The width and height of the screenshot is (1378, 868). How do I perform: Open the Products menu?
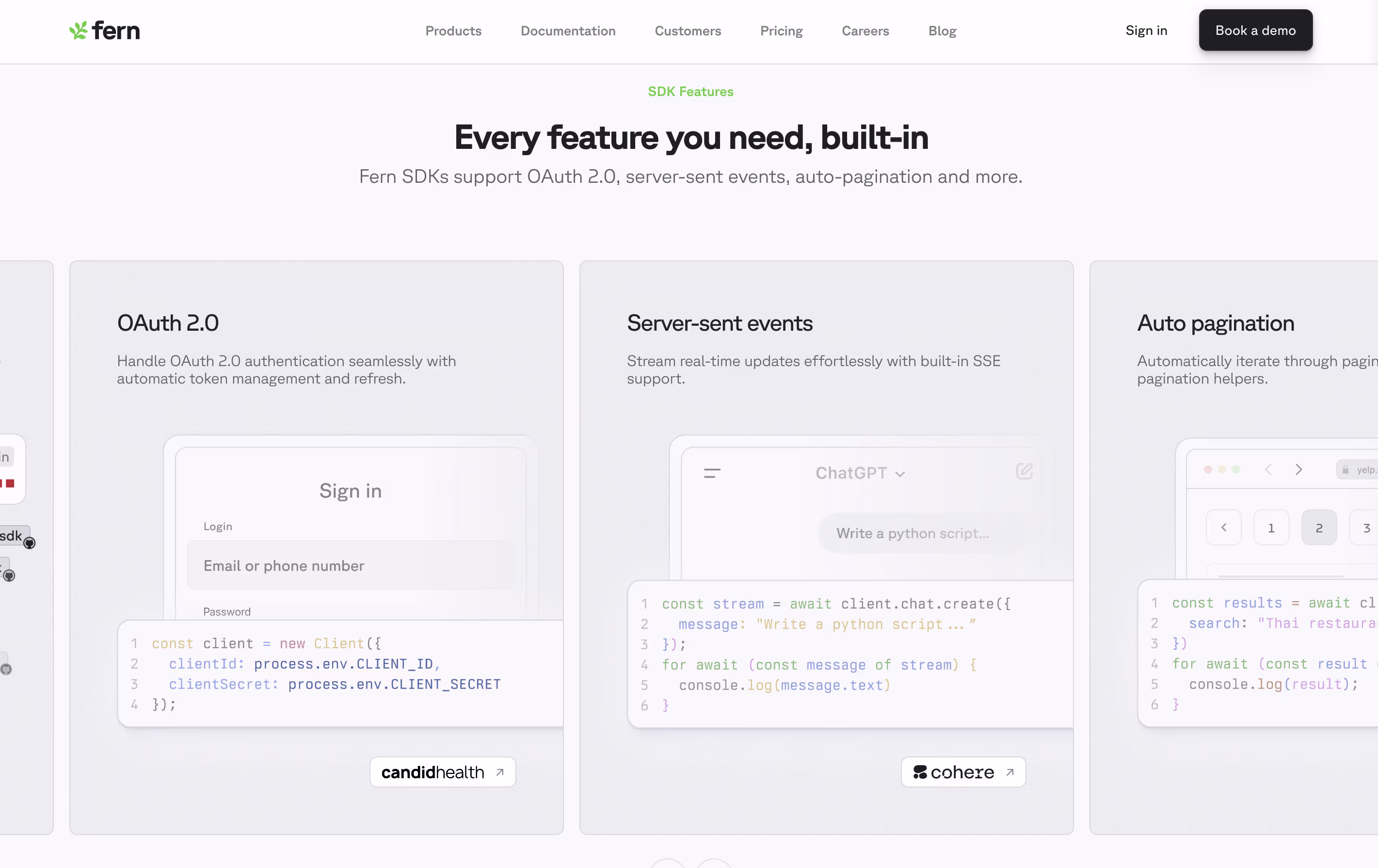point(453,31)
